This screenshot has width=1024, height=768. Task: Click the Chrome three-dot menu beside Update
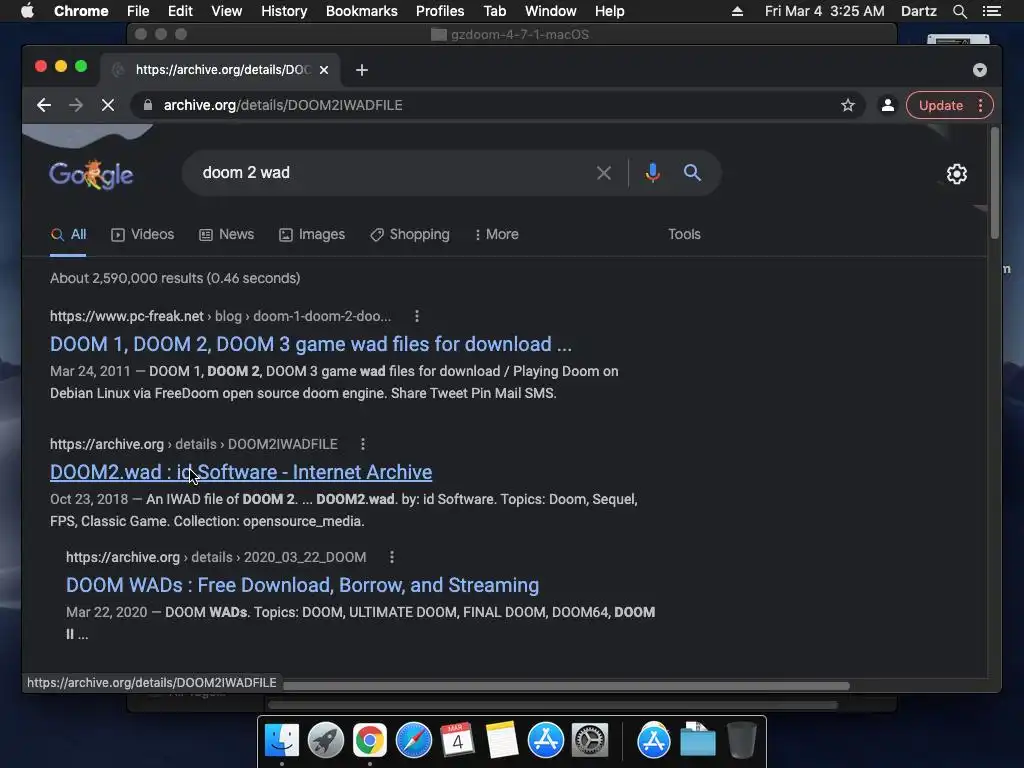click(980, 105)
